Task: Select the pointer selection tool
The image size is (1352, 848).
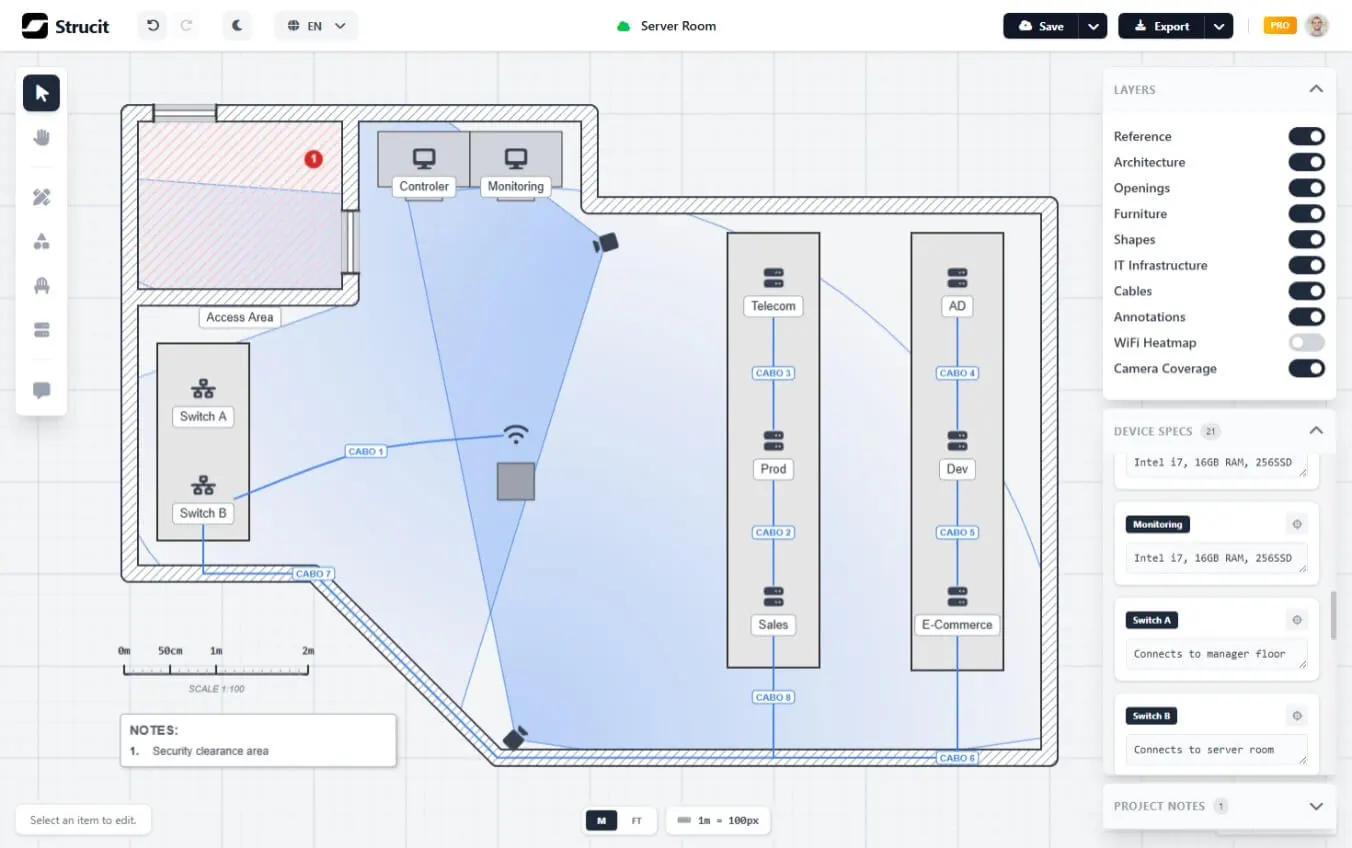Action: 41,93
